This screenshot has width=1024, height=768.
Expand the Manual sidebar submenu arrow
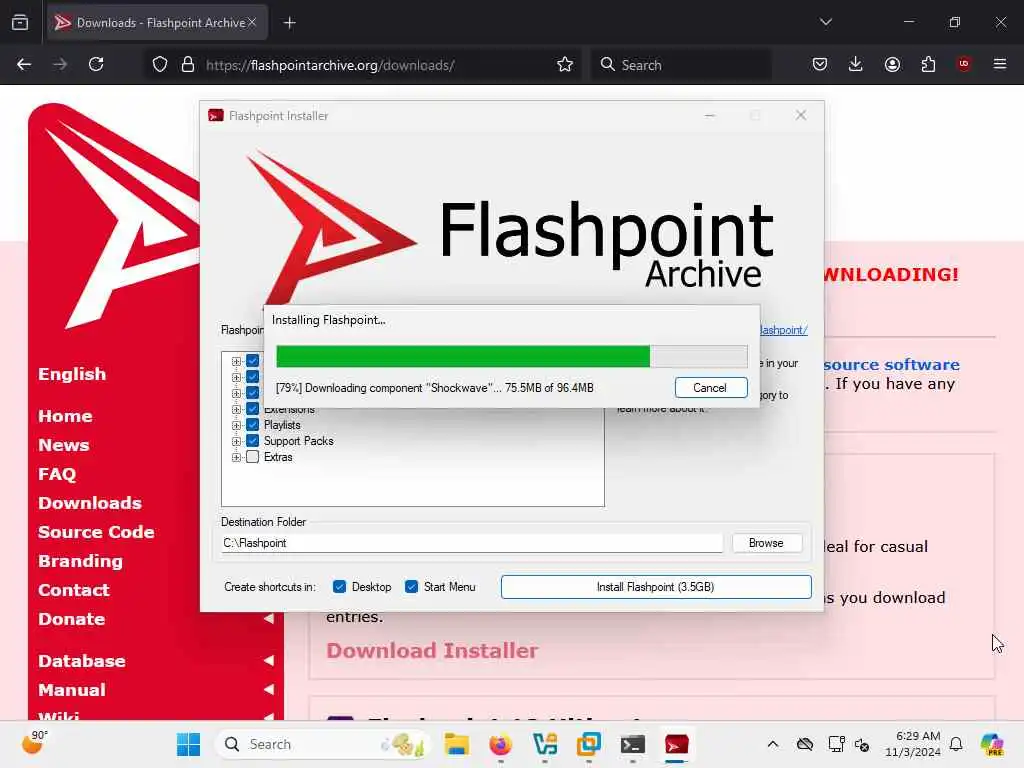268,689
